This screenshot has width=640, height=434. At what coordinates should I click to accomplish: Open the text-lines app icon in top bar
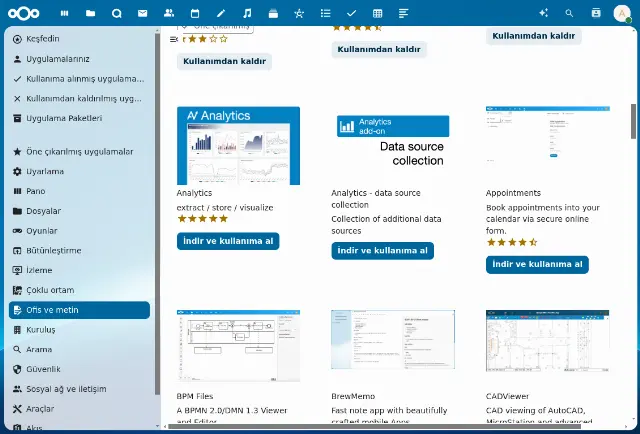tap(403, 13)
